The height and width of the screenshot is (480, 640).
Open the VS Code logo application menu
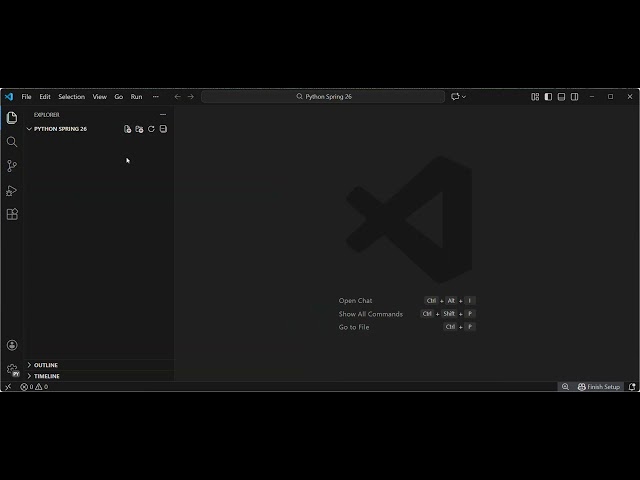pyautogui.click(x=9, y=97)
